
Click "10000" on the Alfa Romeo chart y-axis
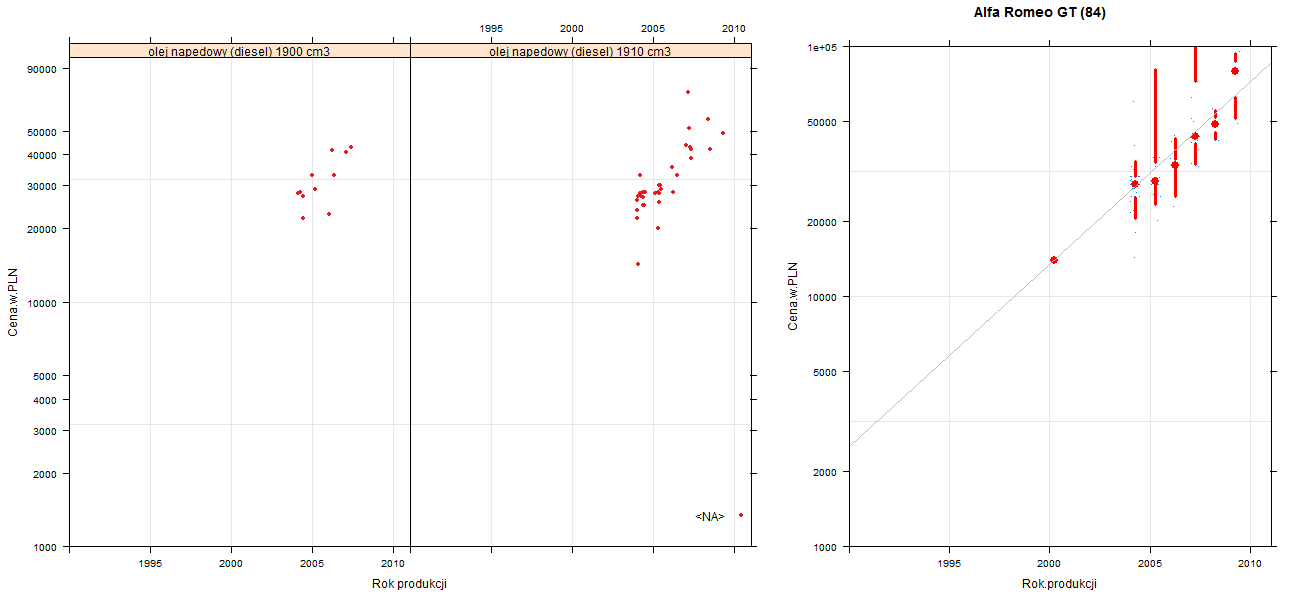[823, 297]
